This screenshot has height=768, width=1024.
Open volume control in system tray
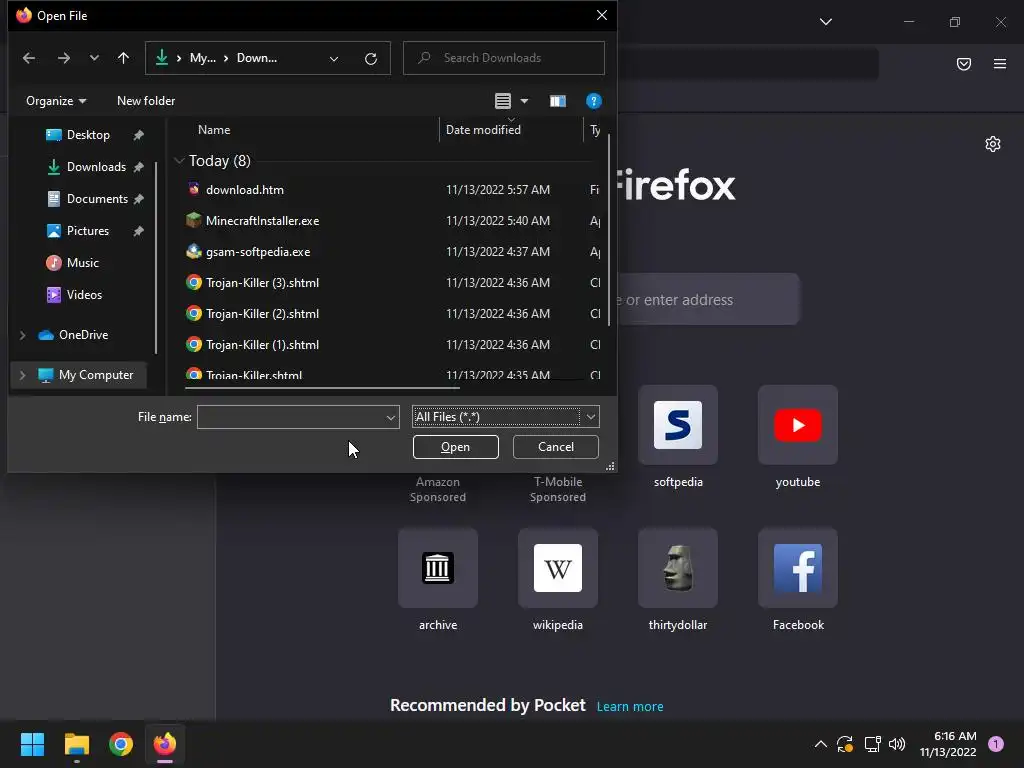(x=897, y=744)
